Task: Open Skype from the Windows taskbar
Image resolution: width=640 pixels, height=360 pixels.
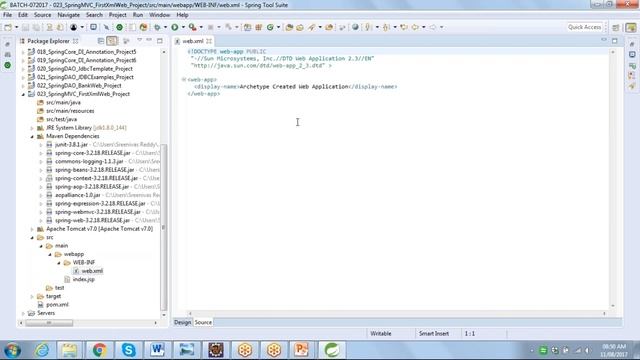Action: [128, 350]
